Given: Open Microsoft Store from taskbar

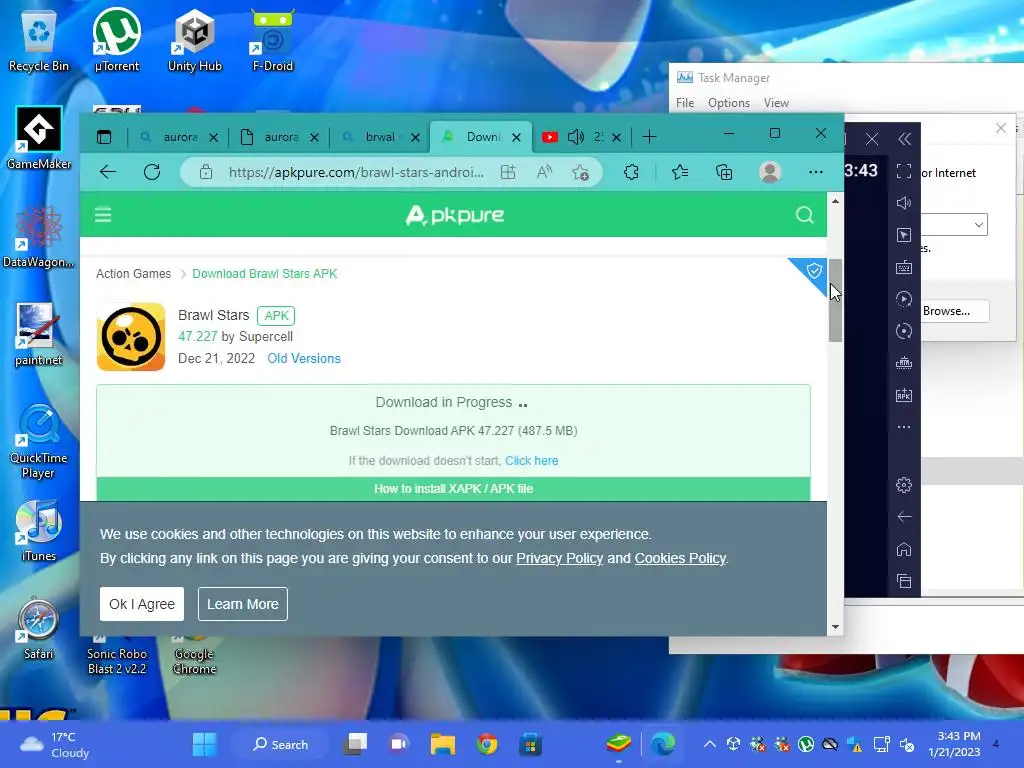Looking at the screenshot, I should pos(530,744).
